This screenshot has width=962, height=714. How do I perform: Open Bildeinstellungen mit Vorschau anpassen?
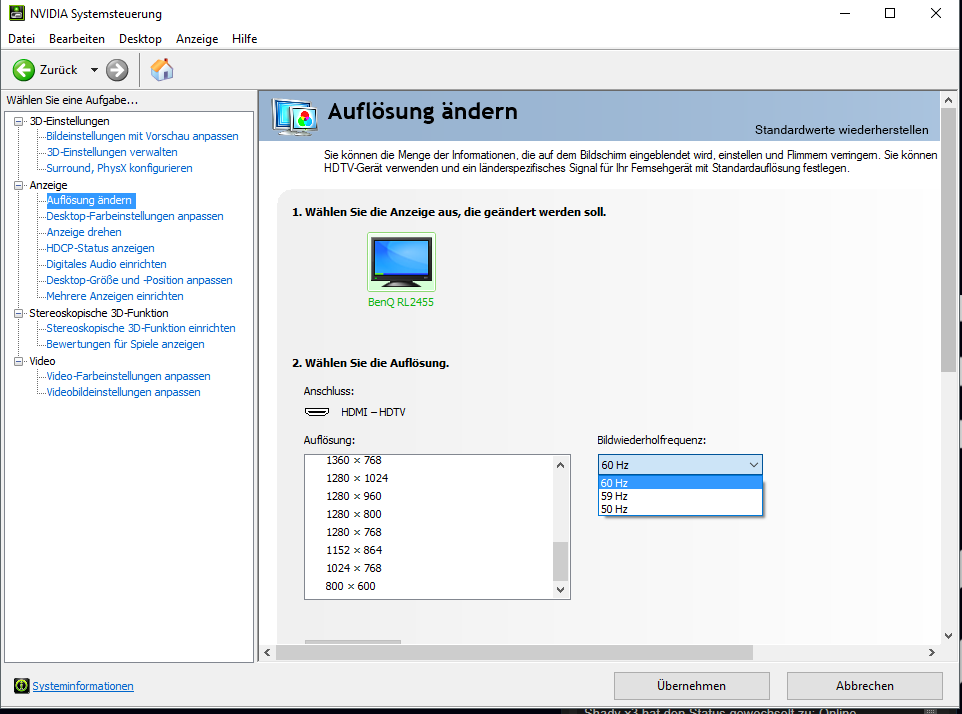click(x=142, y=136)
